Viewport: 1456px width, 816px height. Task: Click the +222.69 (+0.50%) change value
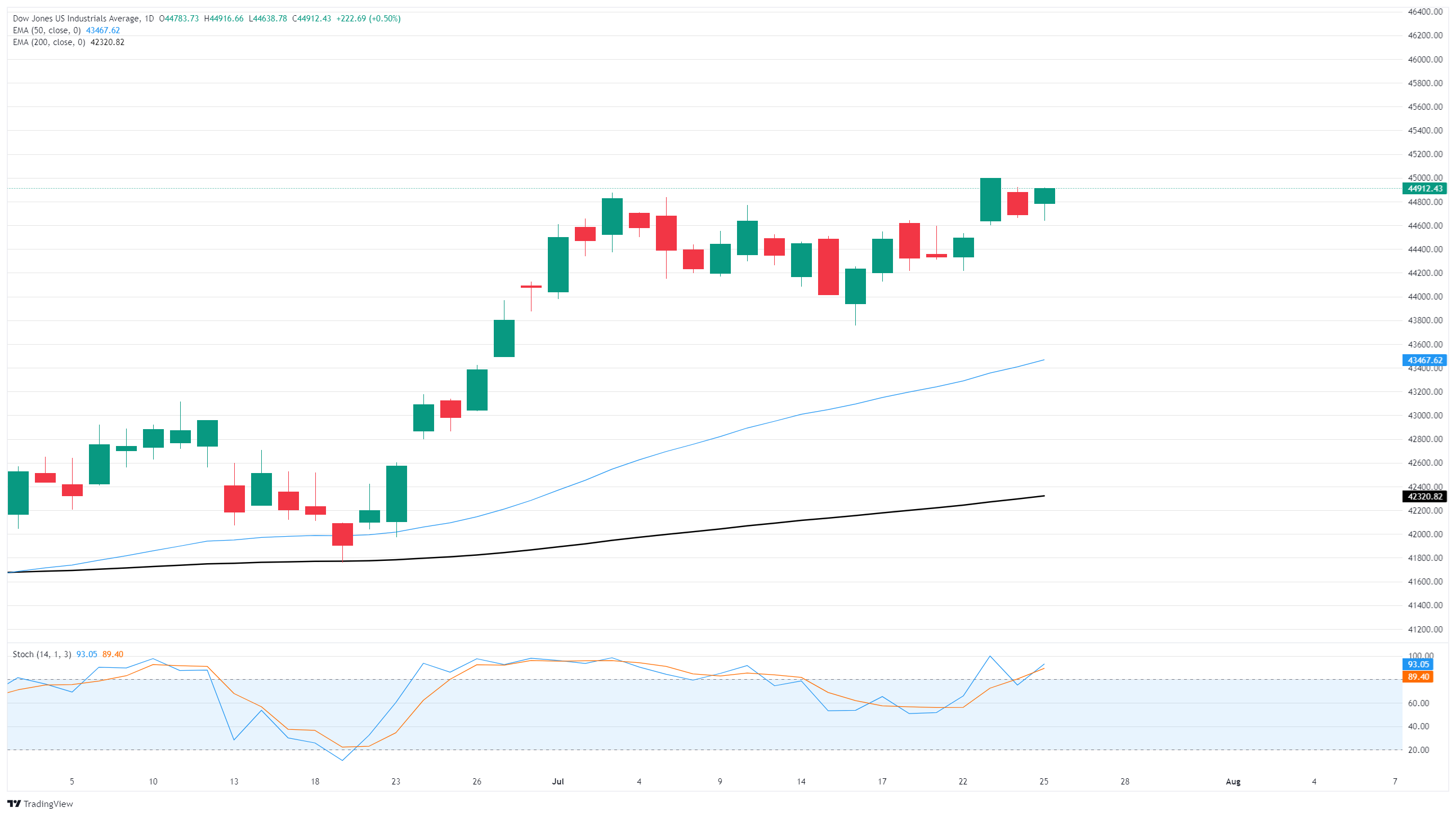click(369, 19)
